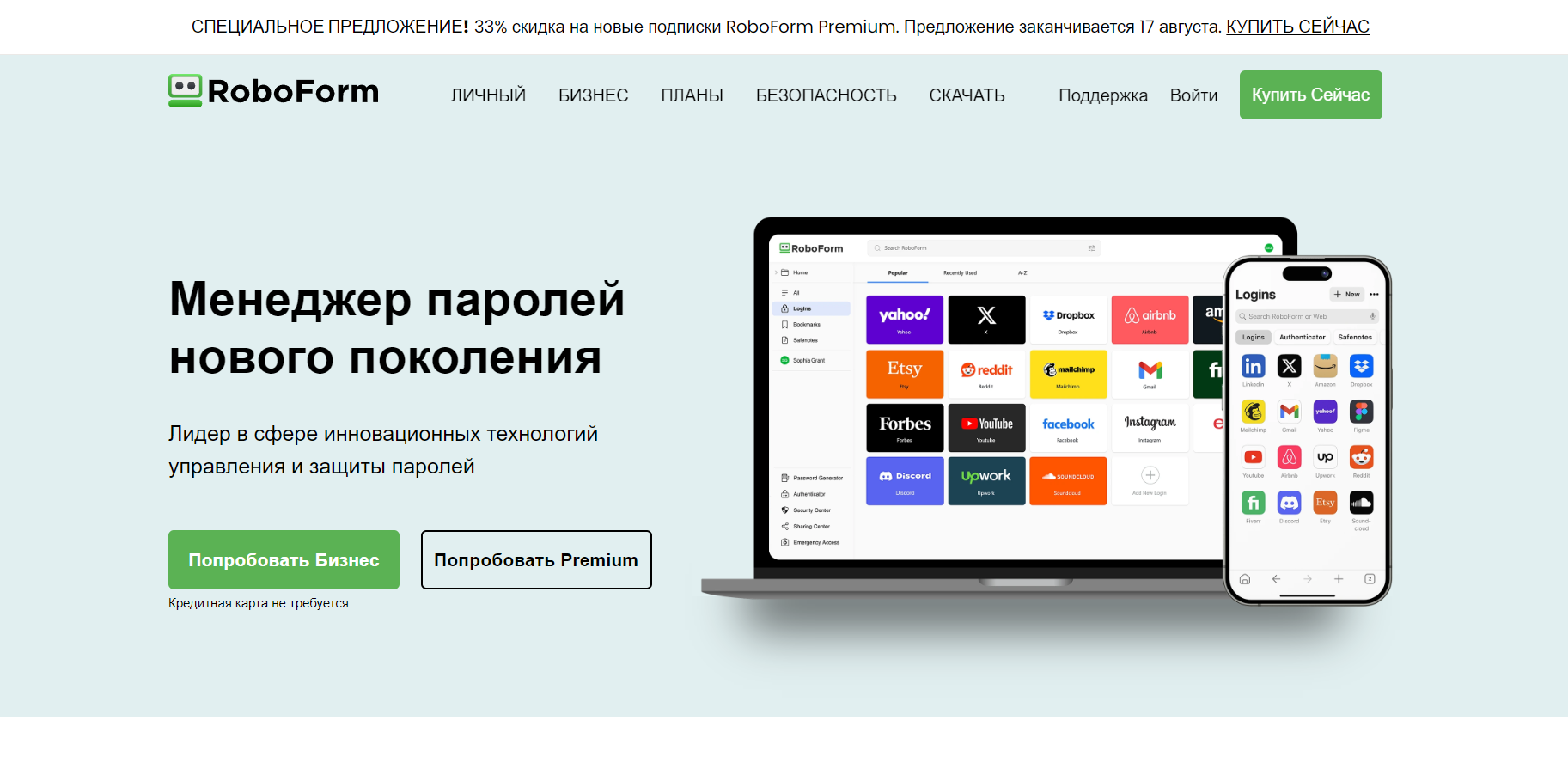Screen dimensions: 1568x763
Task: Open the SoundCloud login tile on the laptop
Action: click(x=1068, y=481)
